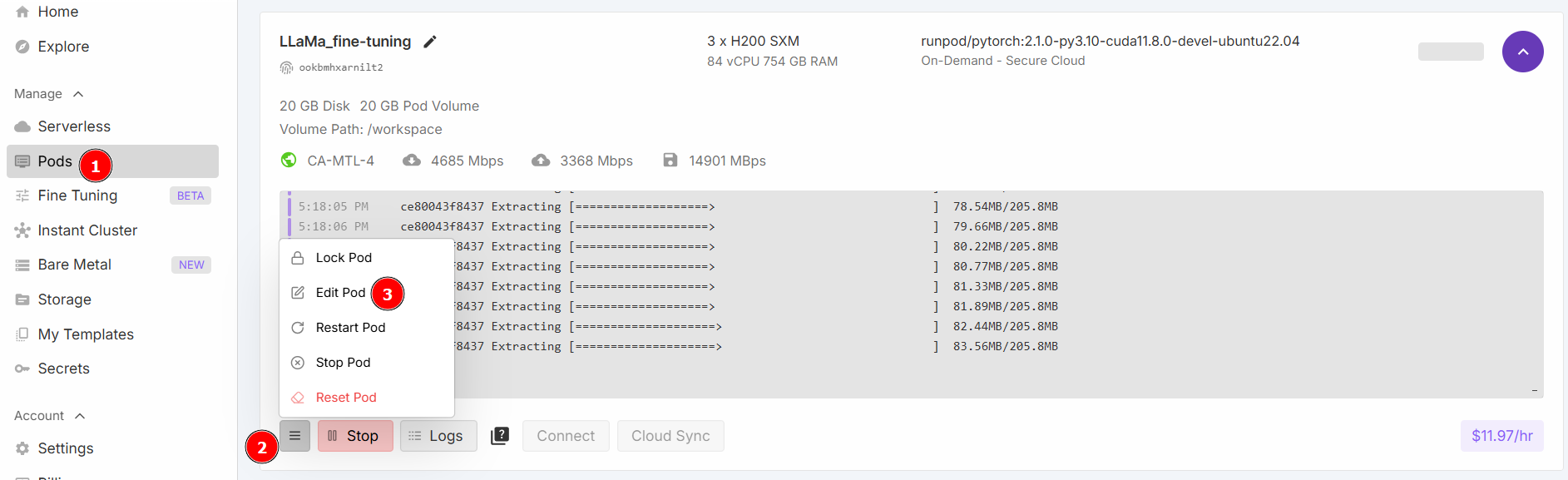The width and height of the screenshot is (1568, 480).
Task: Open Instant Cluster in sidebar
Action: point(87,230)
